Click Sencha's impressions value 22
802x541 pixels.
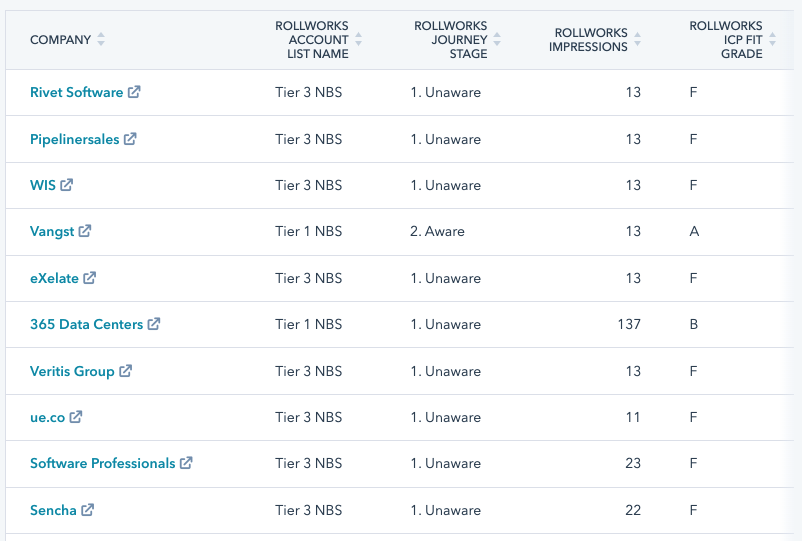click(x=633, y=510)
